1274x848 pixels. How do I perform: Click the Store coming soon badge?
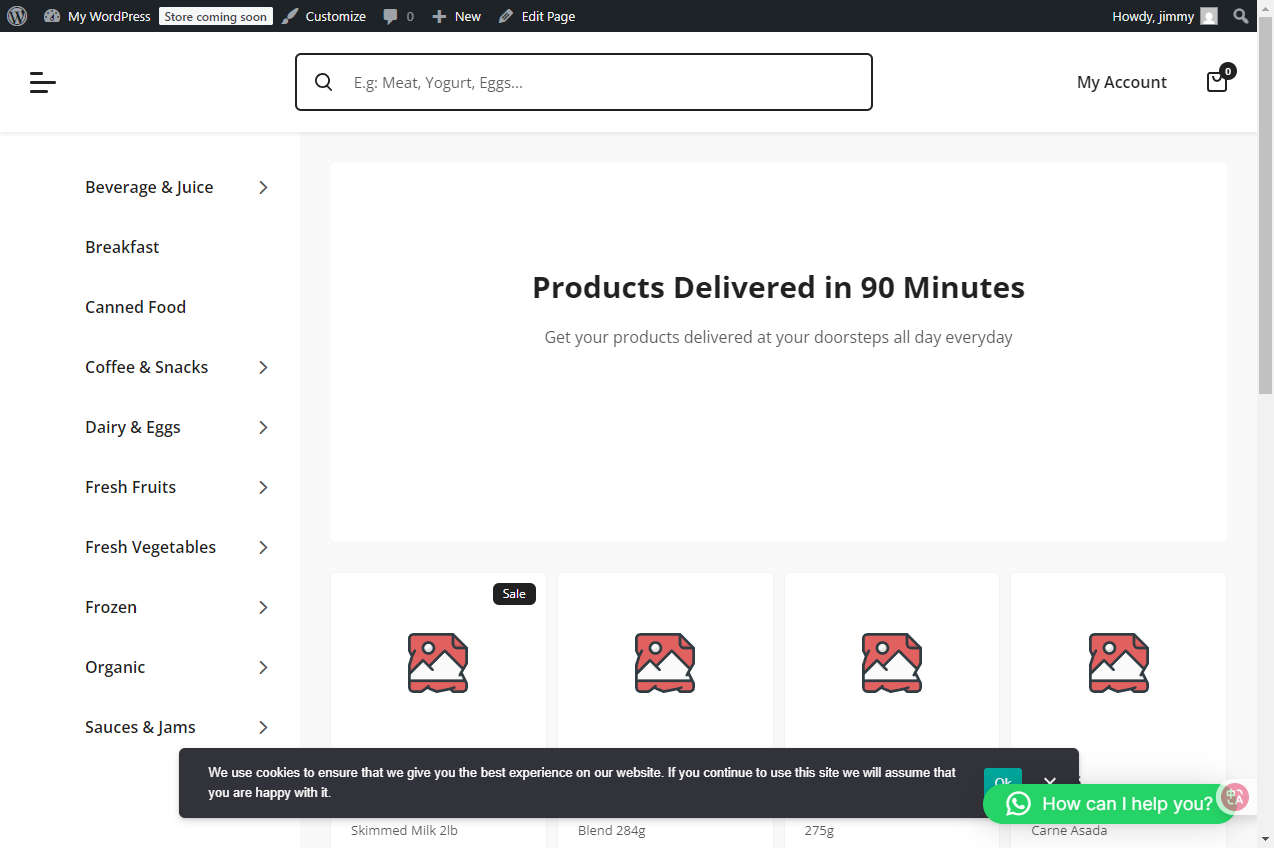216,16
